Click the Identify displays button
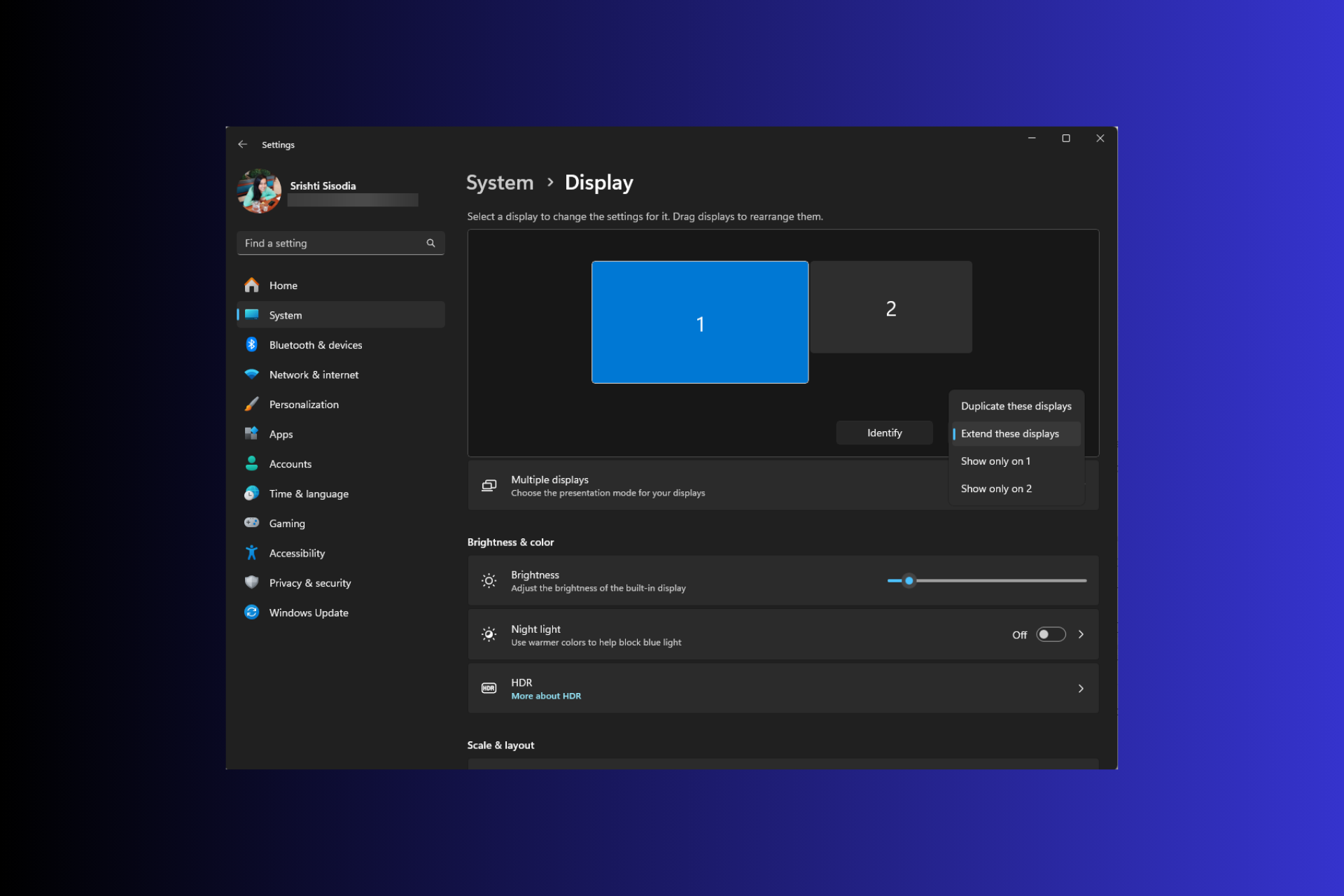This screenshot has height=896, width=1344. pos(884,432)
